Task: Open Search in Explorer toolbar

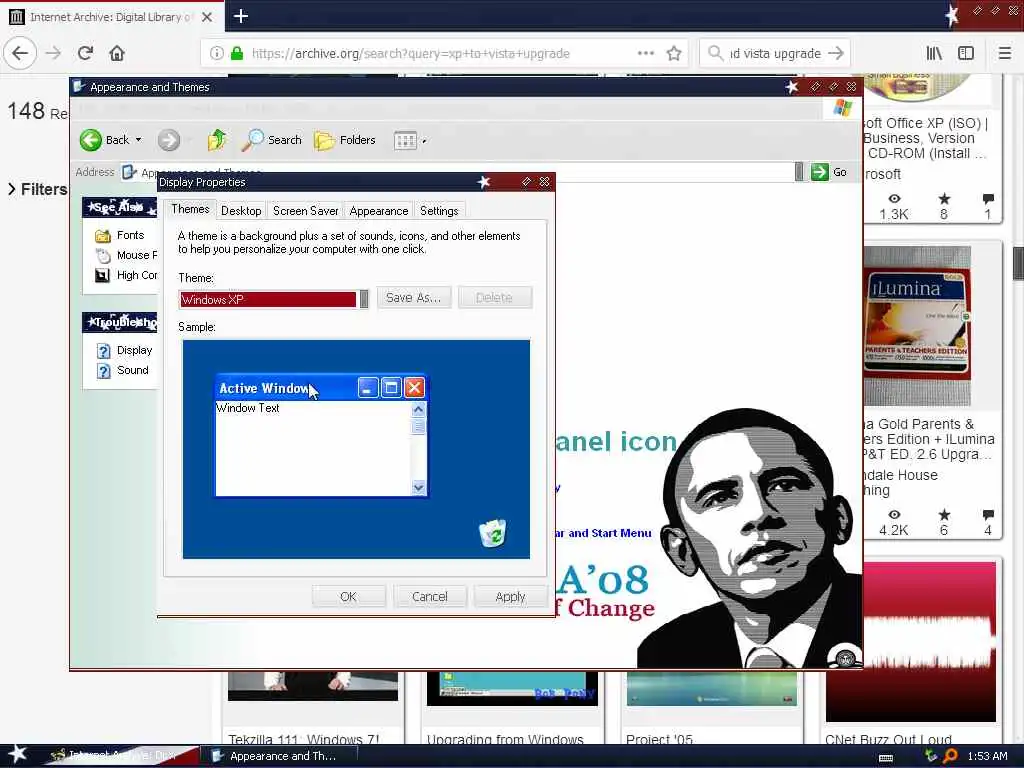Action: [x=271, y=140]
